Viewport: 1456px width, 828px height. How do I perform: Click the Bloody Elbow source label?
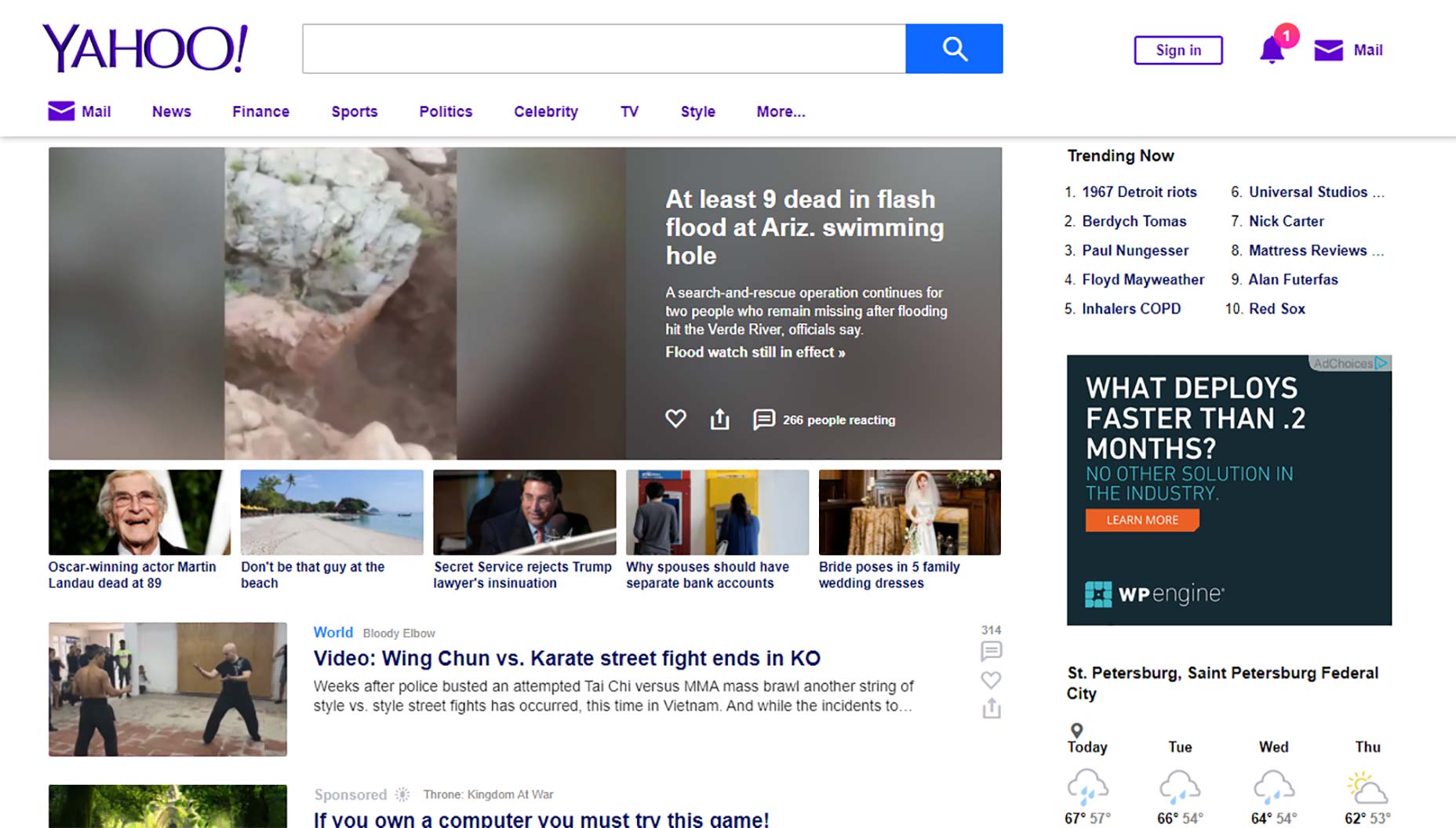coord(399,633)
